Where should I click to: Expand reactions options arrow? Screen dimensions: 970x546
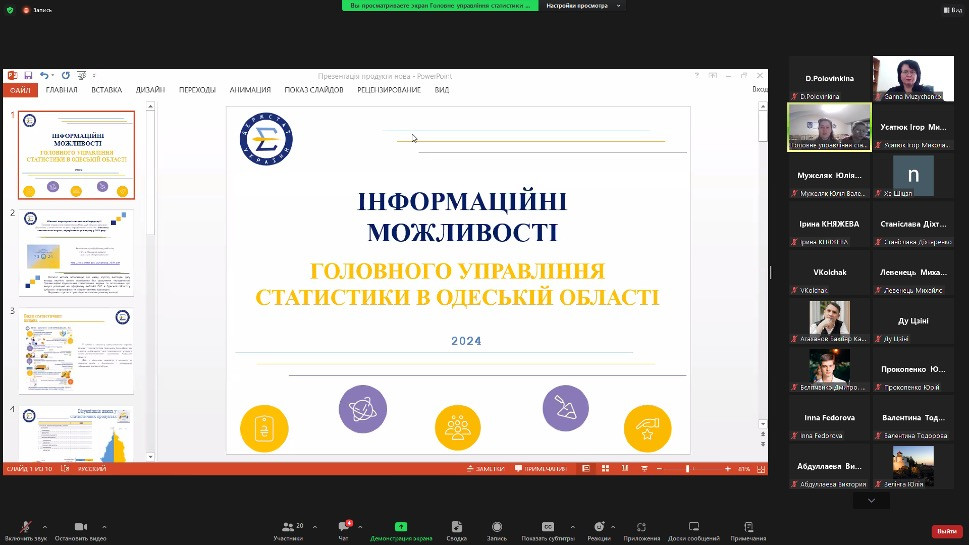(x=613, y=527)
